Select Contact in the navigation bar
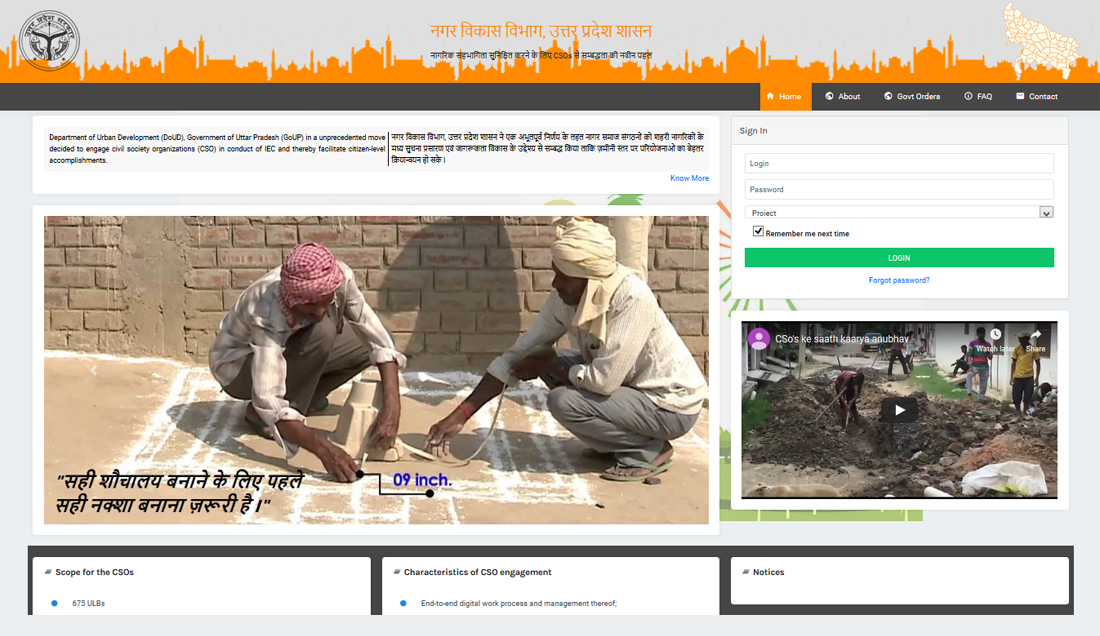 tap(1036, 97)
